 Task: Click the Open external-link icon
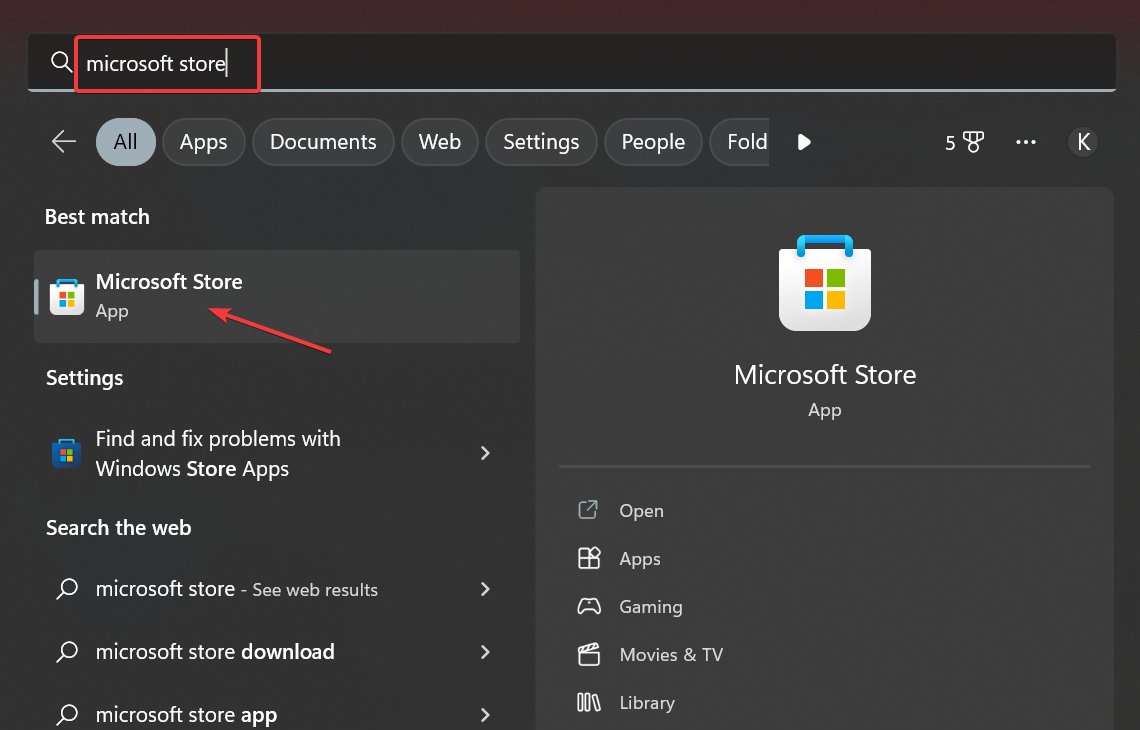(588, 510)
